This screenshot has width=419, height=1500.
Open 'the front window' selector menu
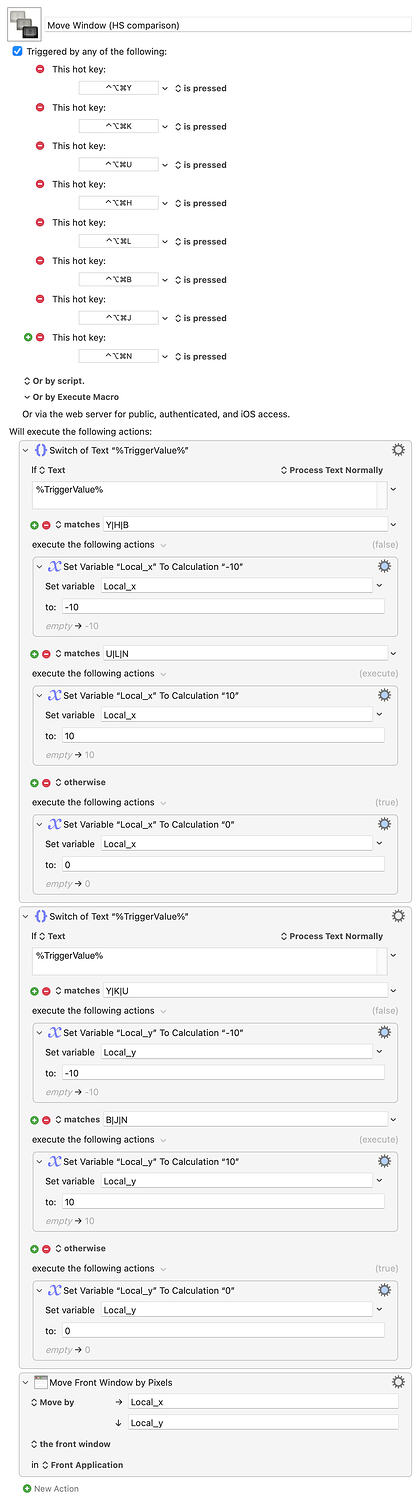coord(72,1444)
